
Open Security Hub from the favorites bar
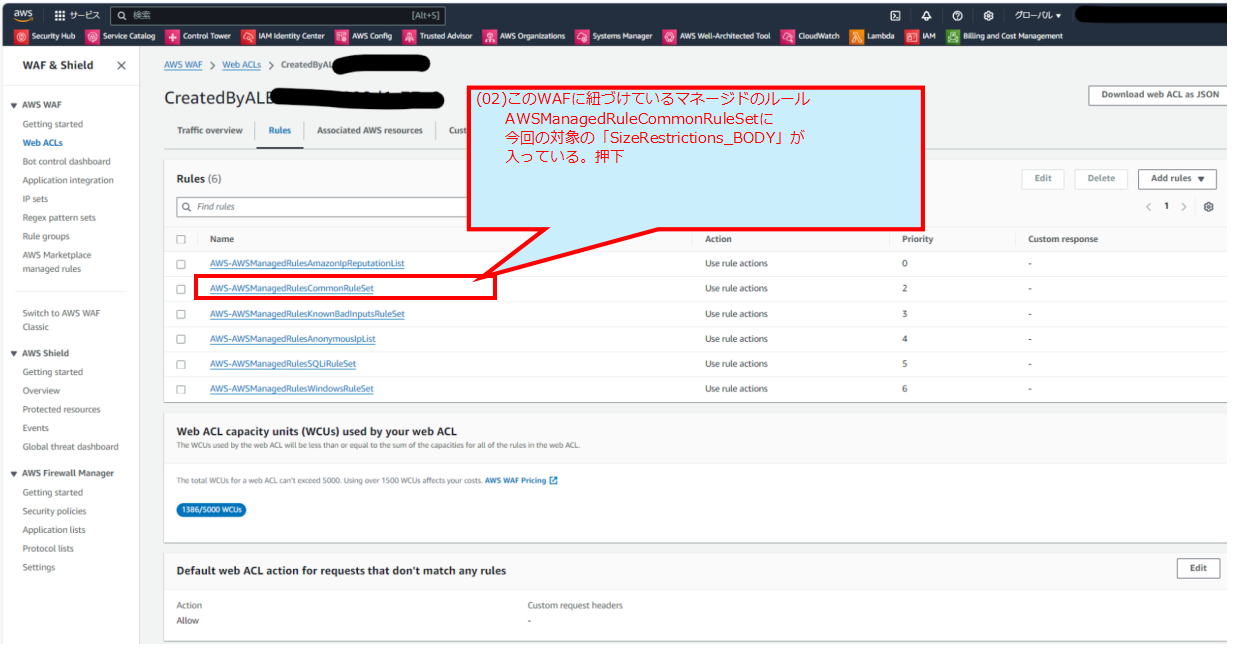pyautogui.click(x=45, y=36)
